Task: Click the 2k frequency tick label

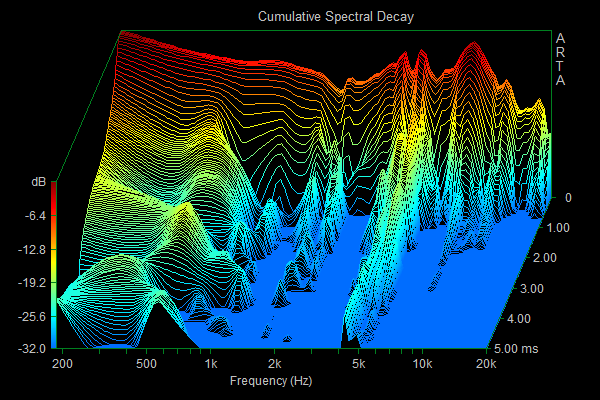Action: (275, 365)
